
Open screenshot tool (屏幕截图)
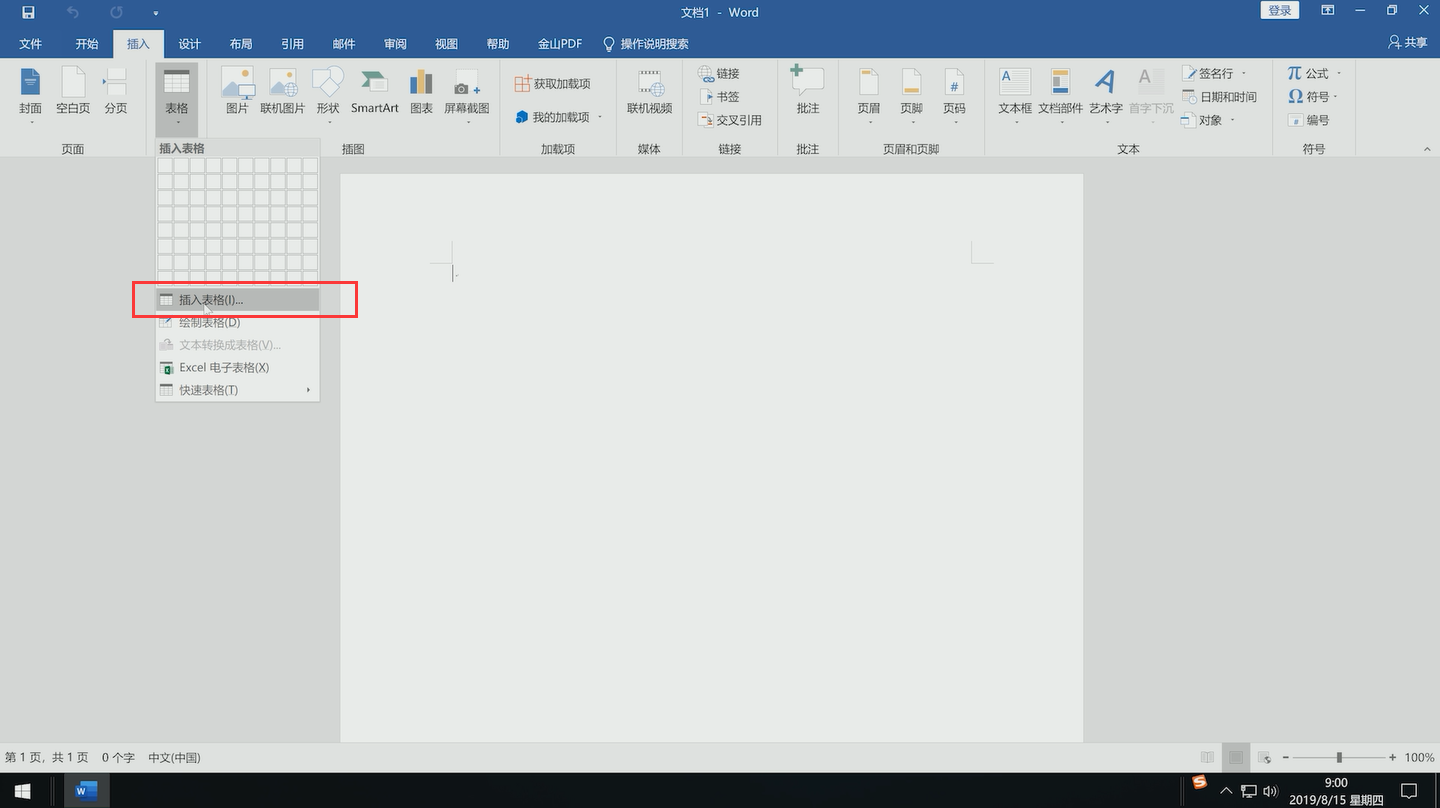point(467,95)
